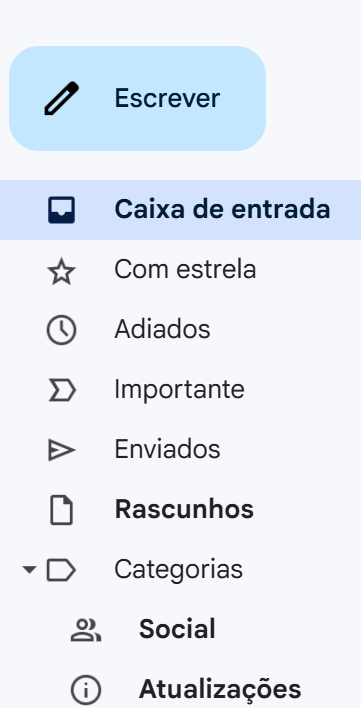
Task: Click the Rascunhos document icon
Action: [61, 510]
